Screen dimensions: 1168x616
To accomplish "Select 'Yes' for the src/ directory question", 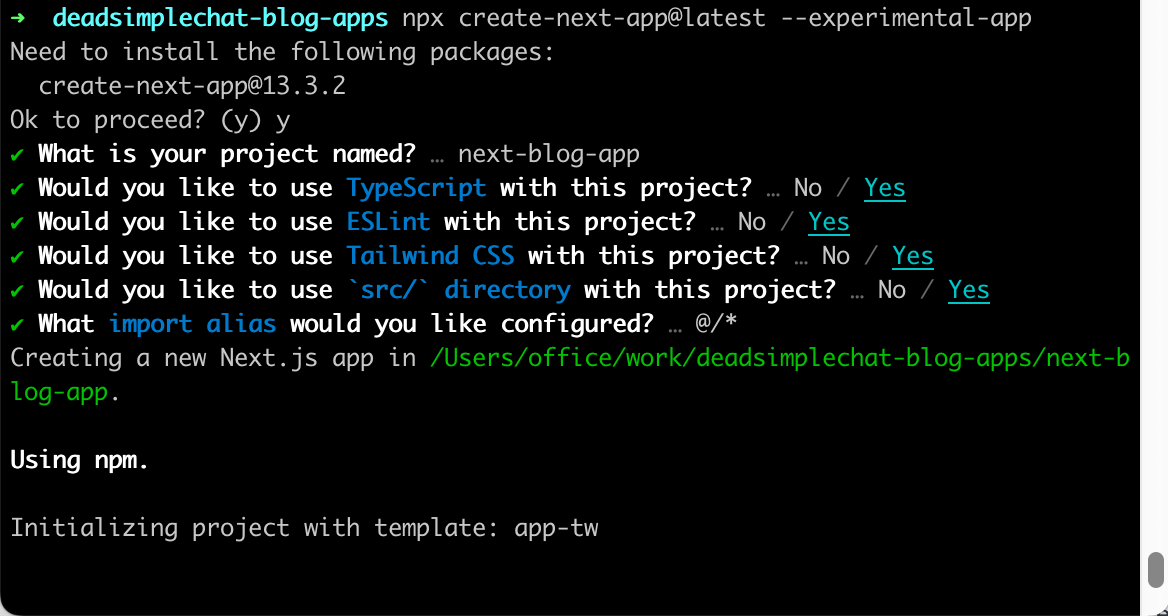I will click(x=969, y=290).
